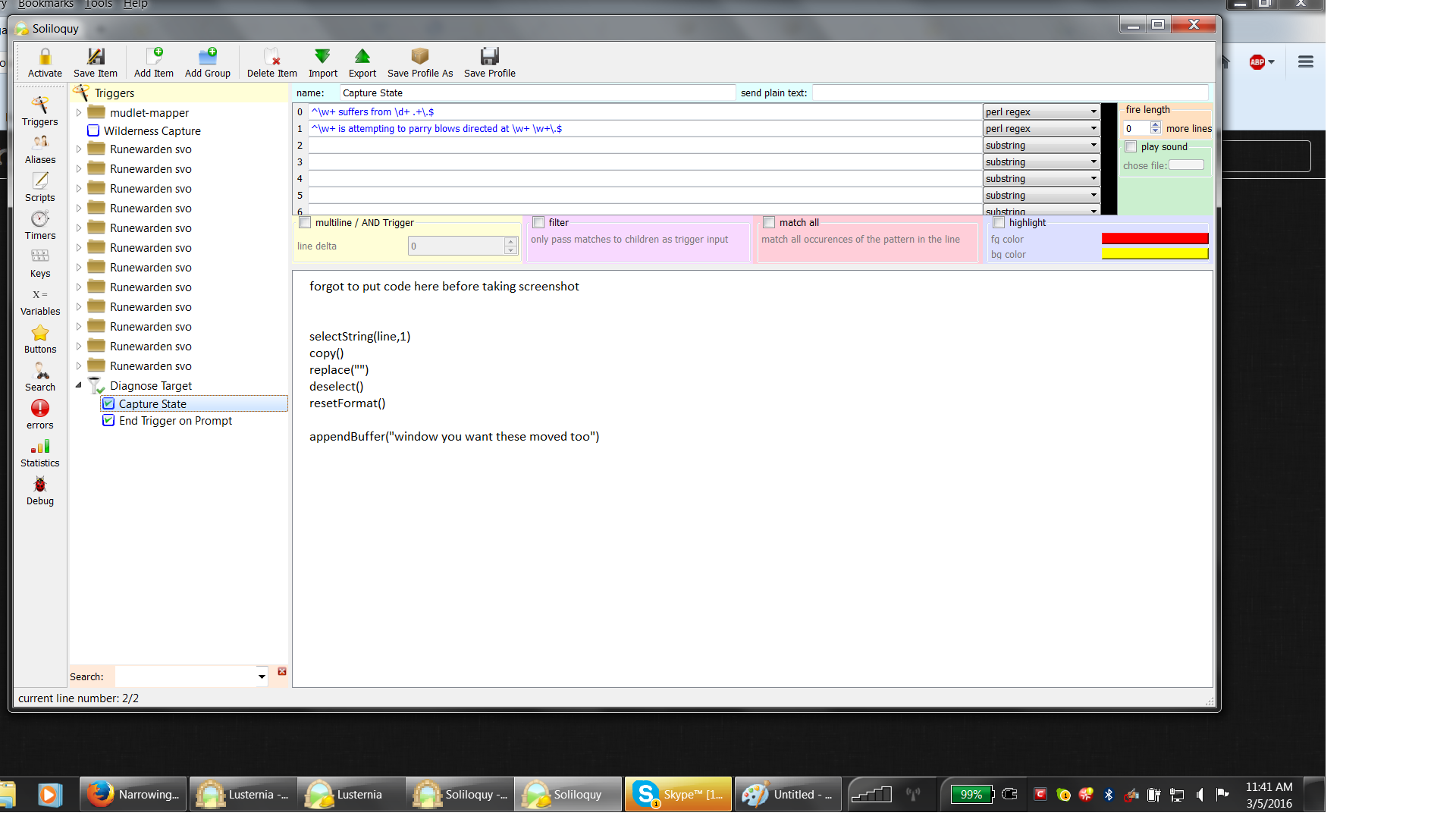
Task: Click the chose file button
Action: pyautogui.click(x=1186, y=165)
